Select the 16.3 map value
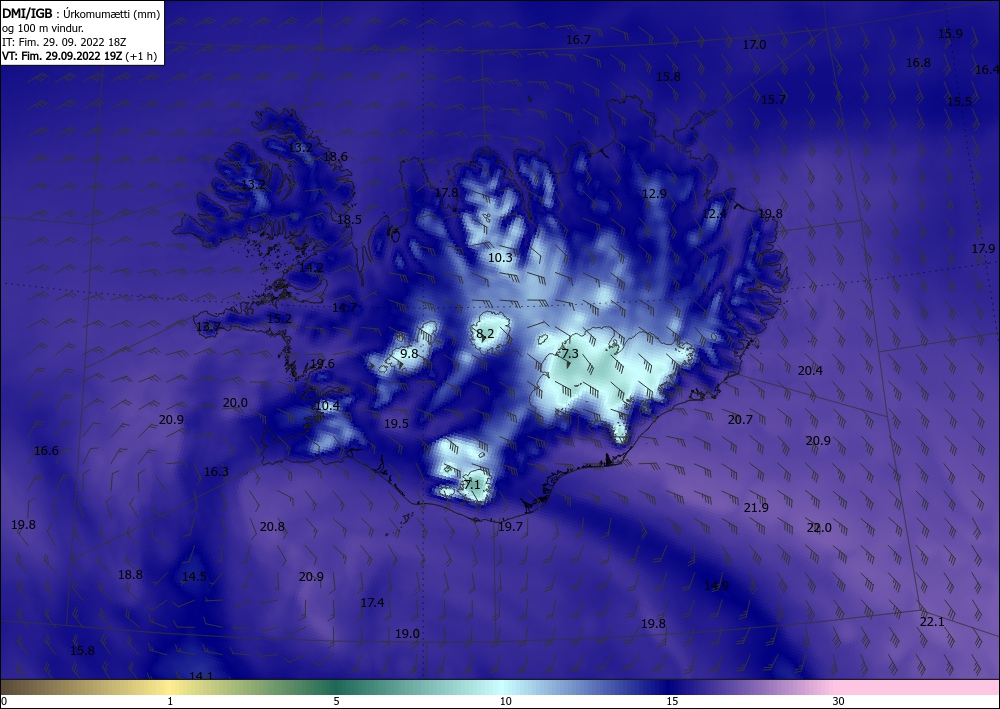This screenshot has width=1000, height=709. [216, 472]
